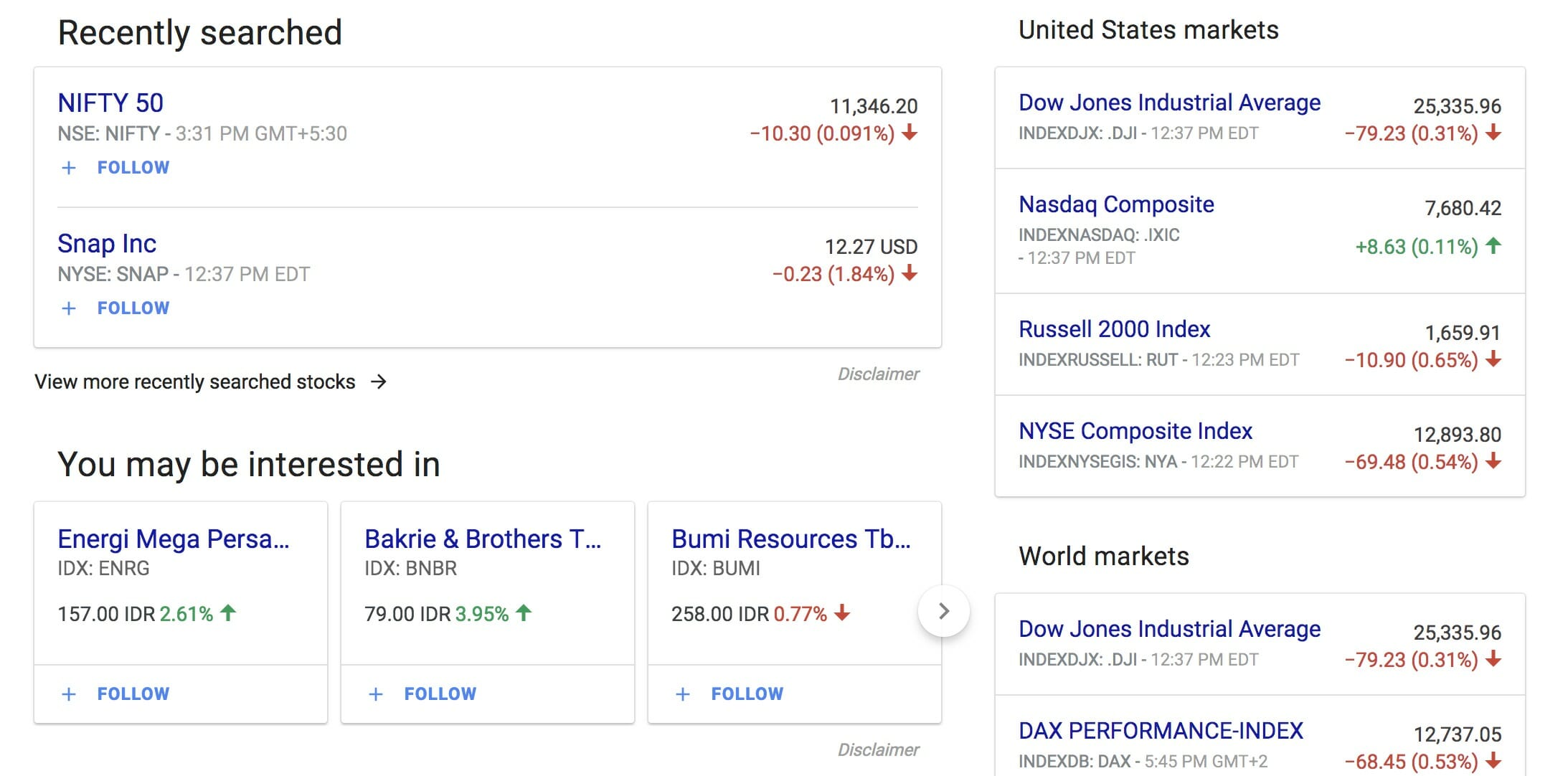Open Dow Jones Industrial Average in World markets
This screenshot has width=1568, height=776.
tap(1170, 630)
